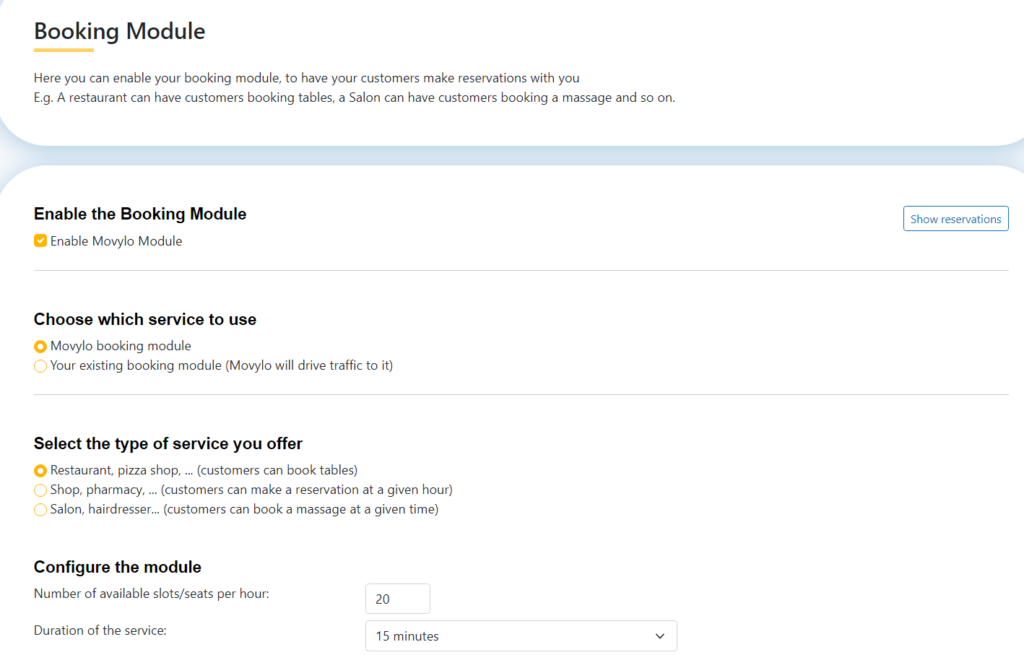The image size is (1024, 655).
Task: Click the Duration of the service label
Action: tap(100, 630)
